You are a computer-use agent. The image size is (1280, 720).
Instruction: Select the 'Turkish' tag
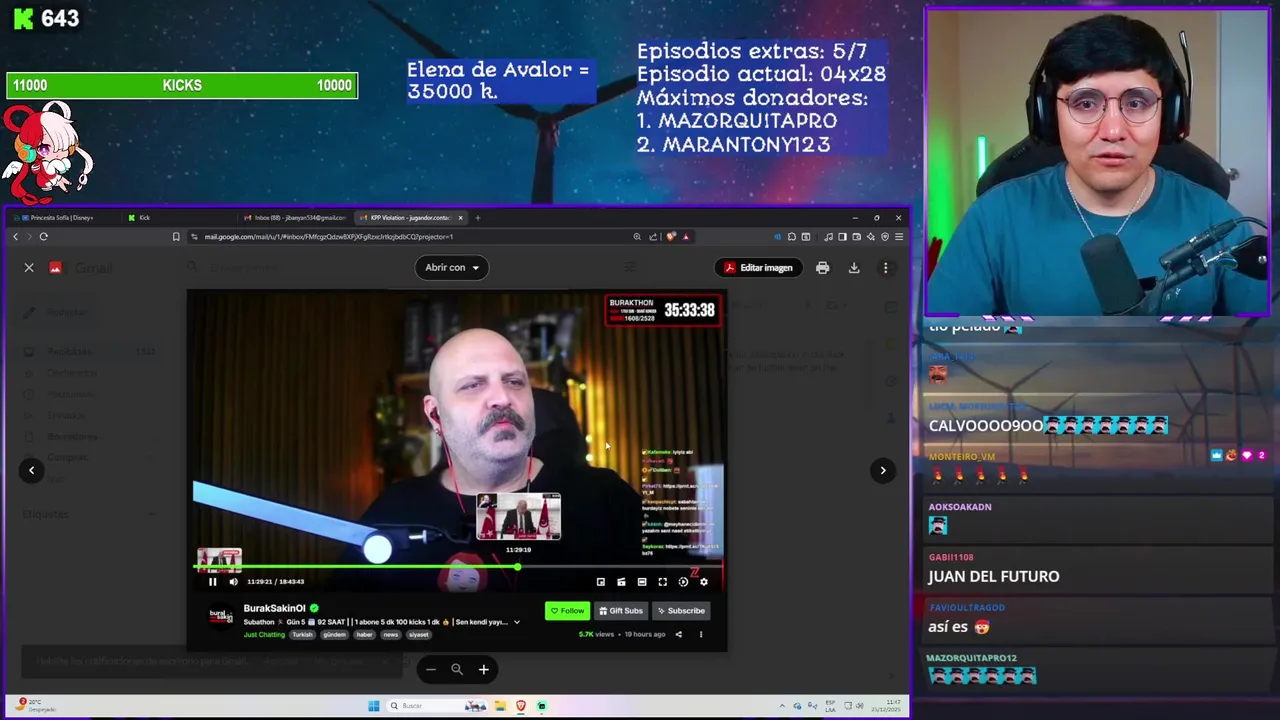pyautogui.click(x=302, y=634)
